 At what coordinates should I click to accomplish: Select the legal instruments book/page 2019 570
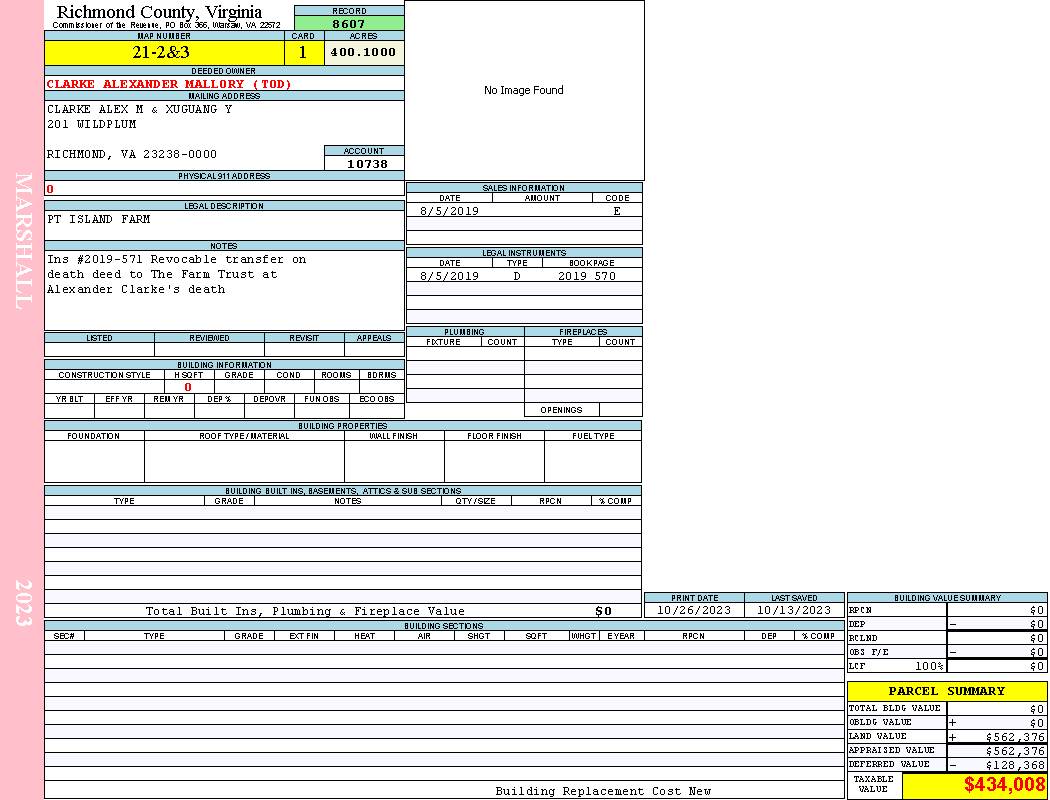click(x=587, y=276)
